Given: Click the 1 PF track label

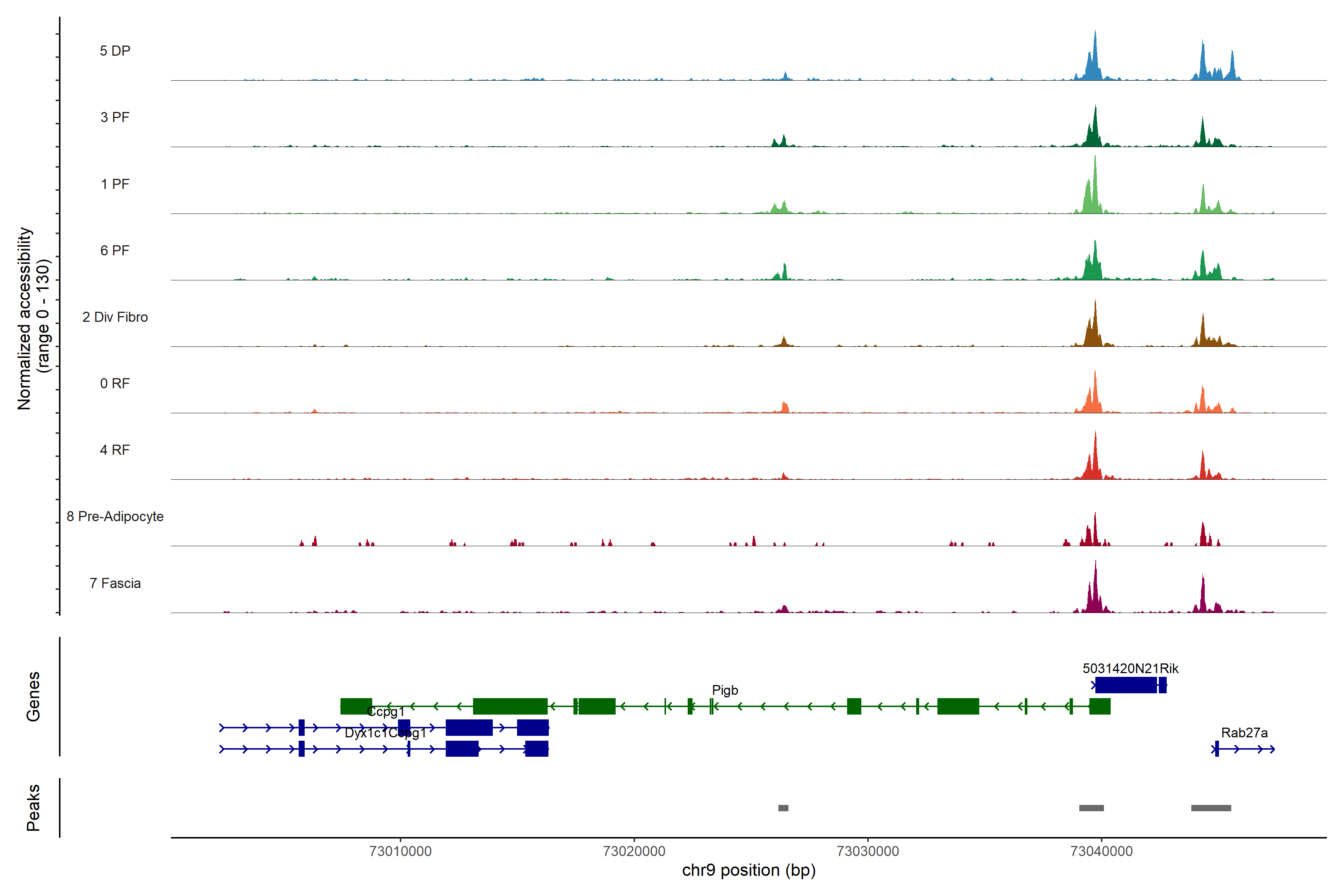Looking at the screenshot, I should pyautogui.click(x=115, y=184).
